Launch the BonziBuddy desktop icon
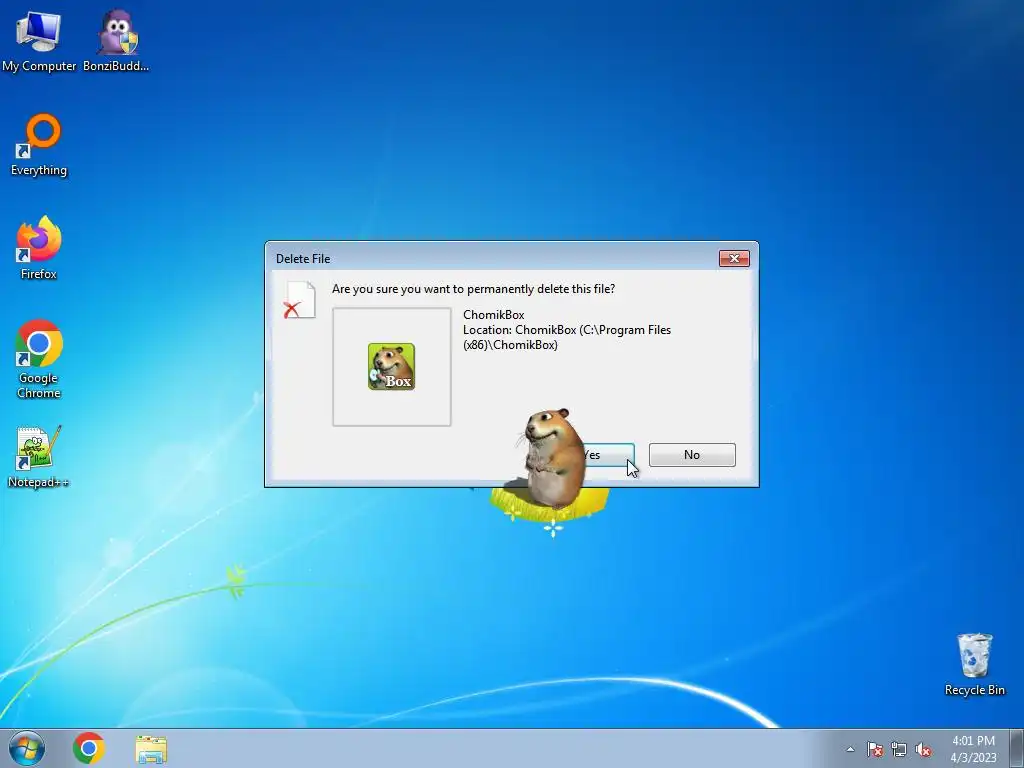Viewport: 1024px width, 768px height. click(x=116, y=40)
